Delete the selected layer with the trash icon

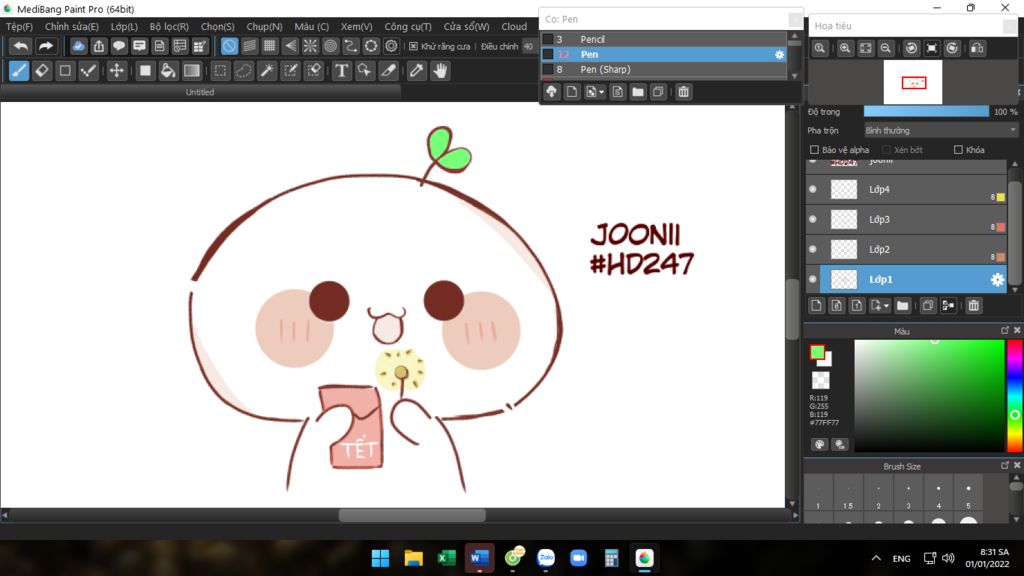click(x=974, y=305)
